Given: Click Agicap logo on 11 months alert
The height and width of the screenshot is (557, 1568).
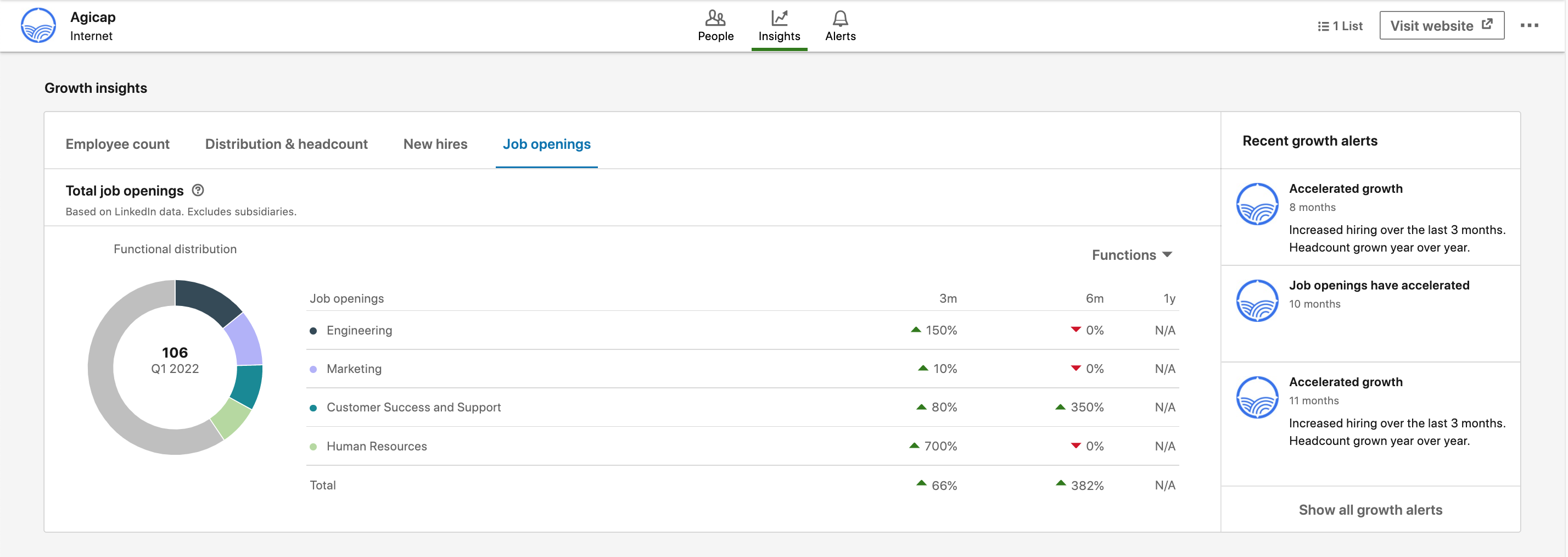Looking at the screenshot, I should pos(1257,398).
